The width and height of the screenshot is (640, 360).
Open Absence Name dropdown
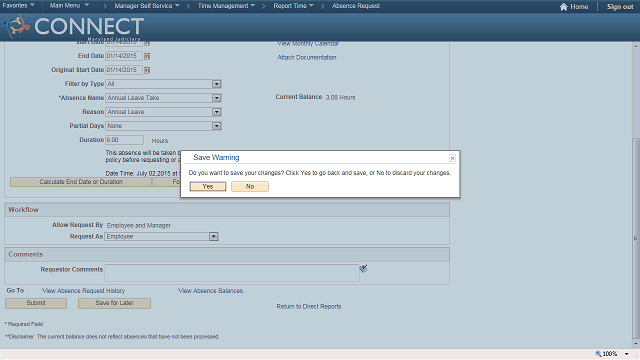[216, 98]
